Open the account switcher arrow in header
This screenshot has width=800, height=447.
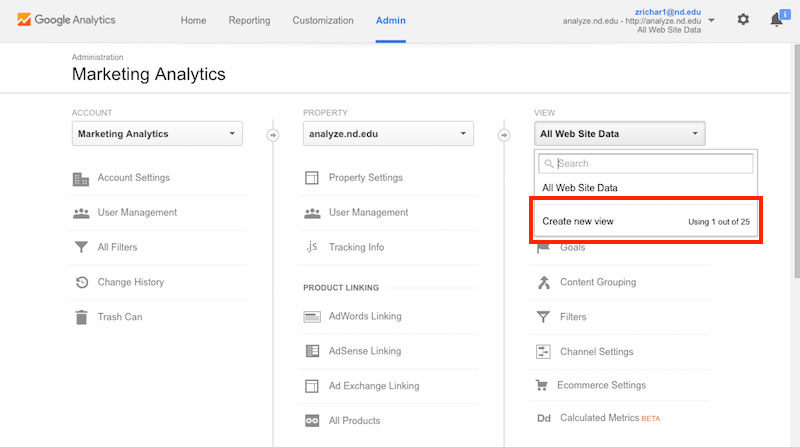tap(711, 20)
